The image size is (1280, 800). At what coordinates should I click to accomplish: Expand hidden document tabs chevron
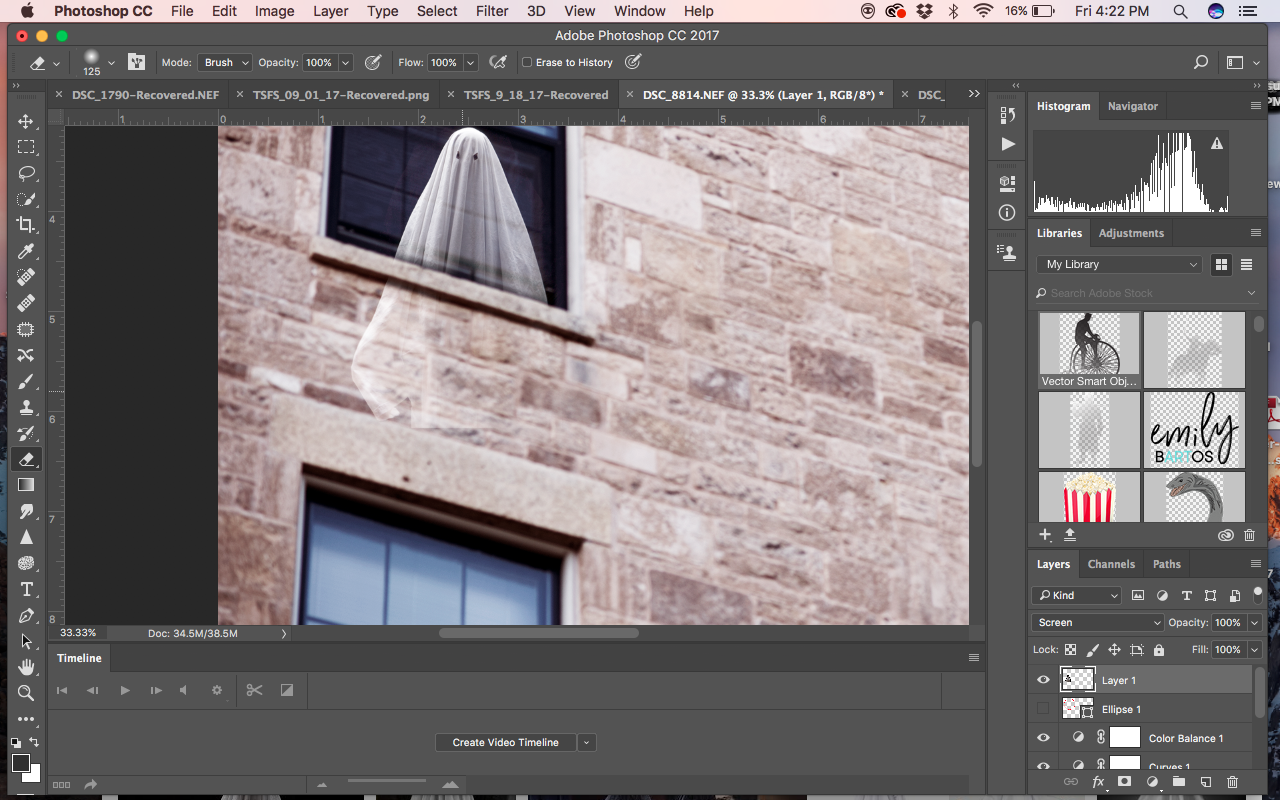pyautogui.click(x=974, y=94)
